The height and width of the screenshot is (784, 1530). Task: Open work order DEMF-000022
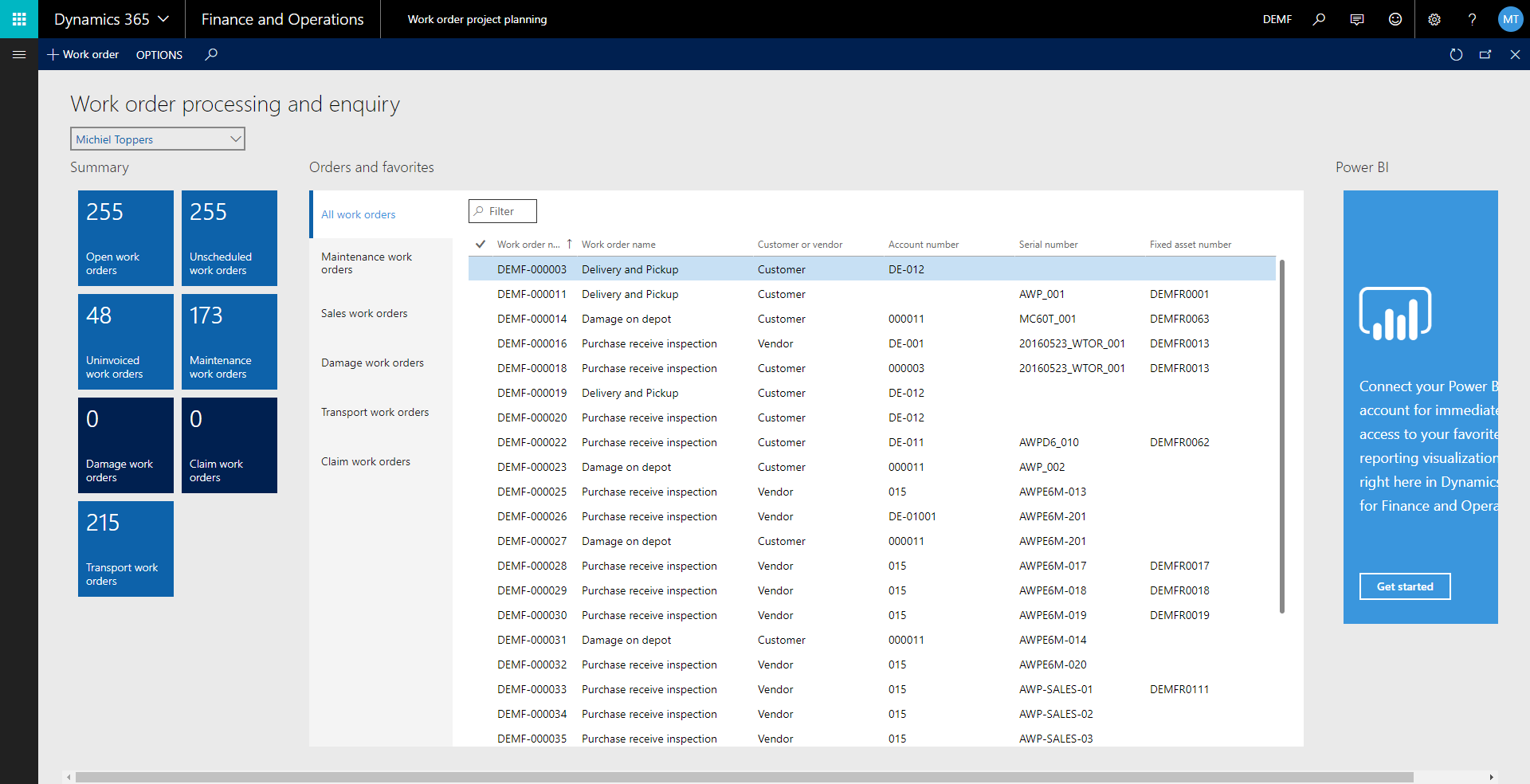pos(532,442)
